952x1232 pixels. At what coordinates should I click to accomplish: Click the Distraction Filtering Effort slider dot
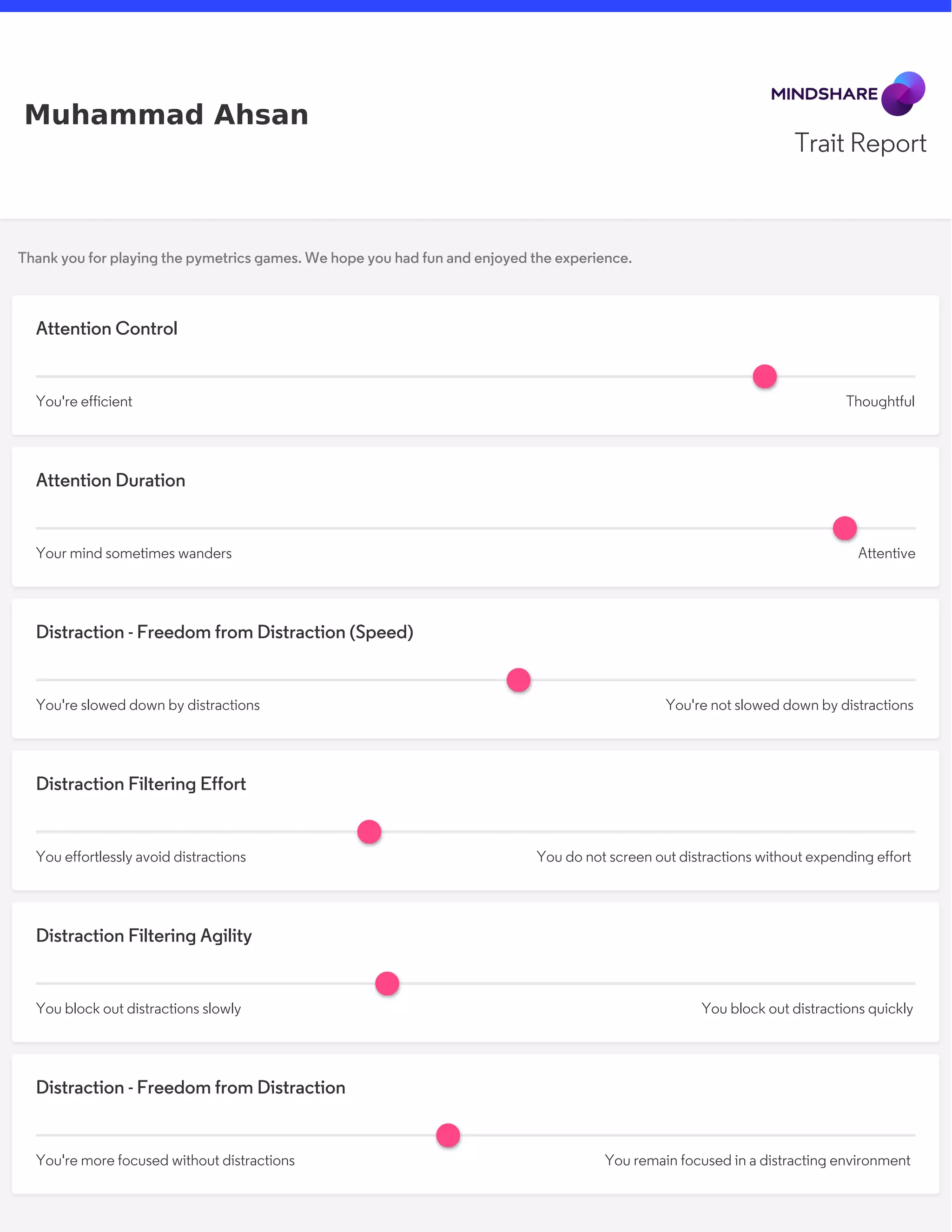coord(369,832)
